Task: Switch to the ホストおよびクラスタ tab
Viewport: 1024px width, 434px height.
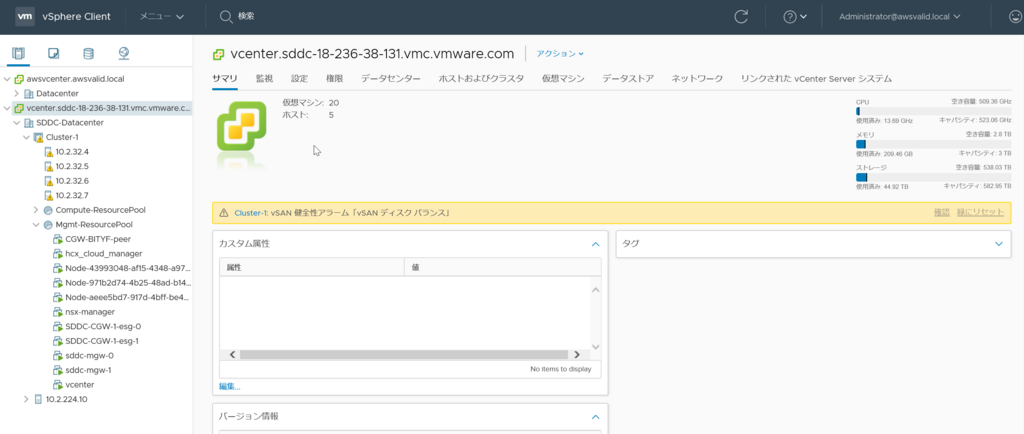Action: 481,78
